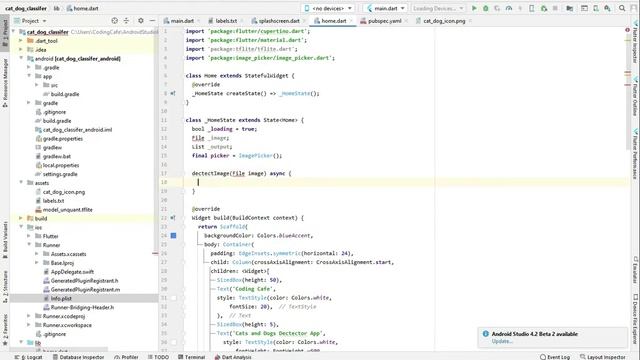This screenshot has width=640, height=360.
Task: Toggle the Structure side panel
Action: [5, 287]
